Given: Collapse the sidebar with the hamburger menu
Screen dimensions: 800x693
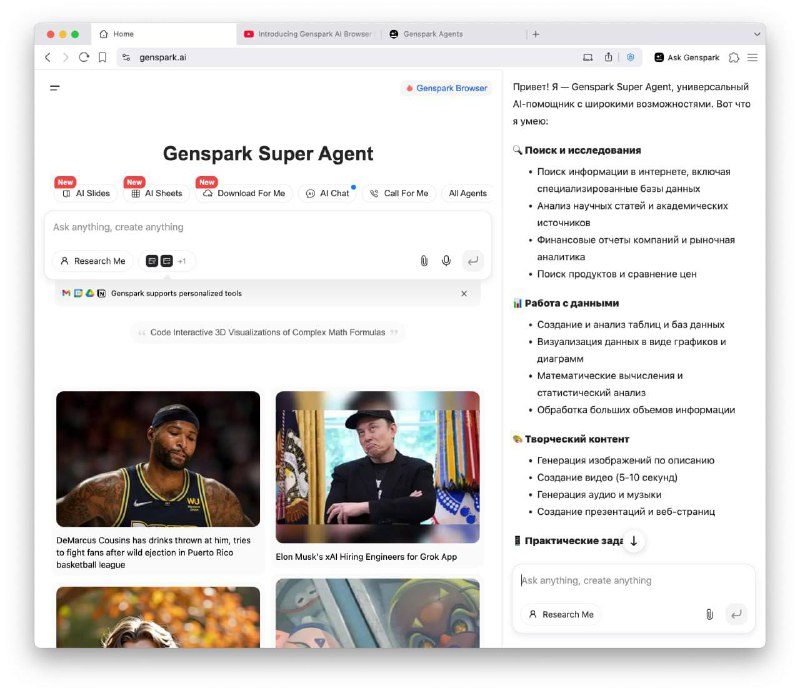Looking at the screenshot, I should point(55,88).
